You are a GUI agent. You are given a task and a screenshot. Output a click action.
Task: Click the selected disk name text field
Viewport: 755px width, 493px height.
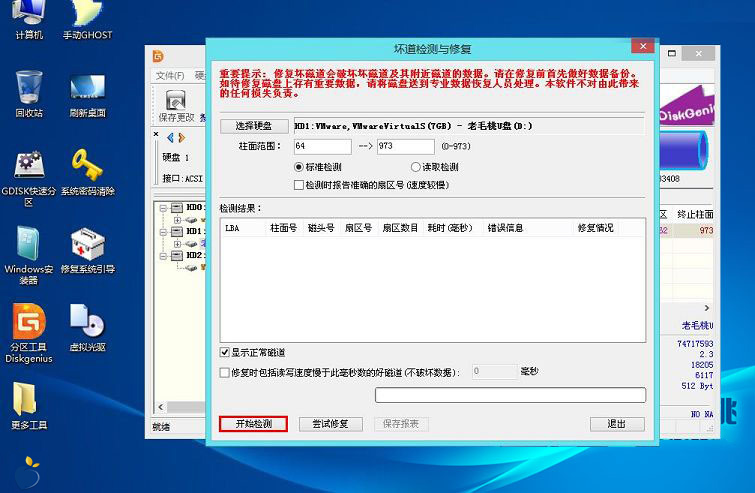tap(469, 126)
